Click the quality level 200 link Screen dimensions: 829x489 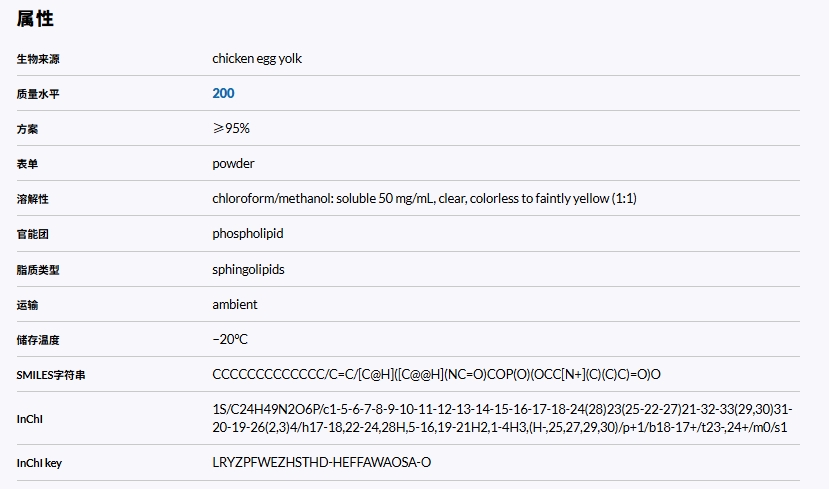coord(223,93)
